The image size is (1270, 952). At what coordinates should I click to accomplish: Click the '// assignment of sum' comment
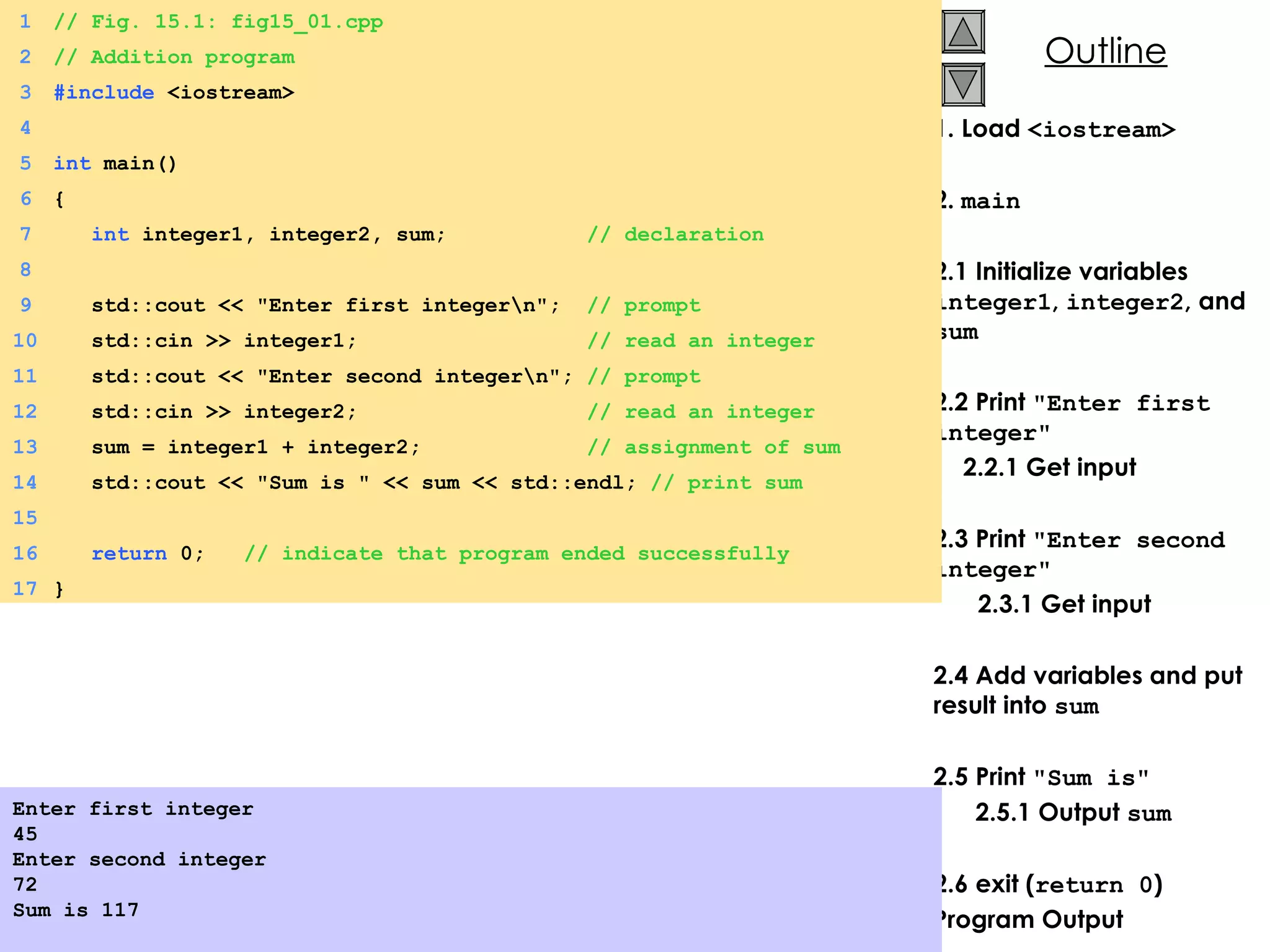coord(714,447)
